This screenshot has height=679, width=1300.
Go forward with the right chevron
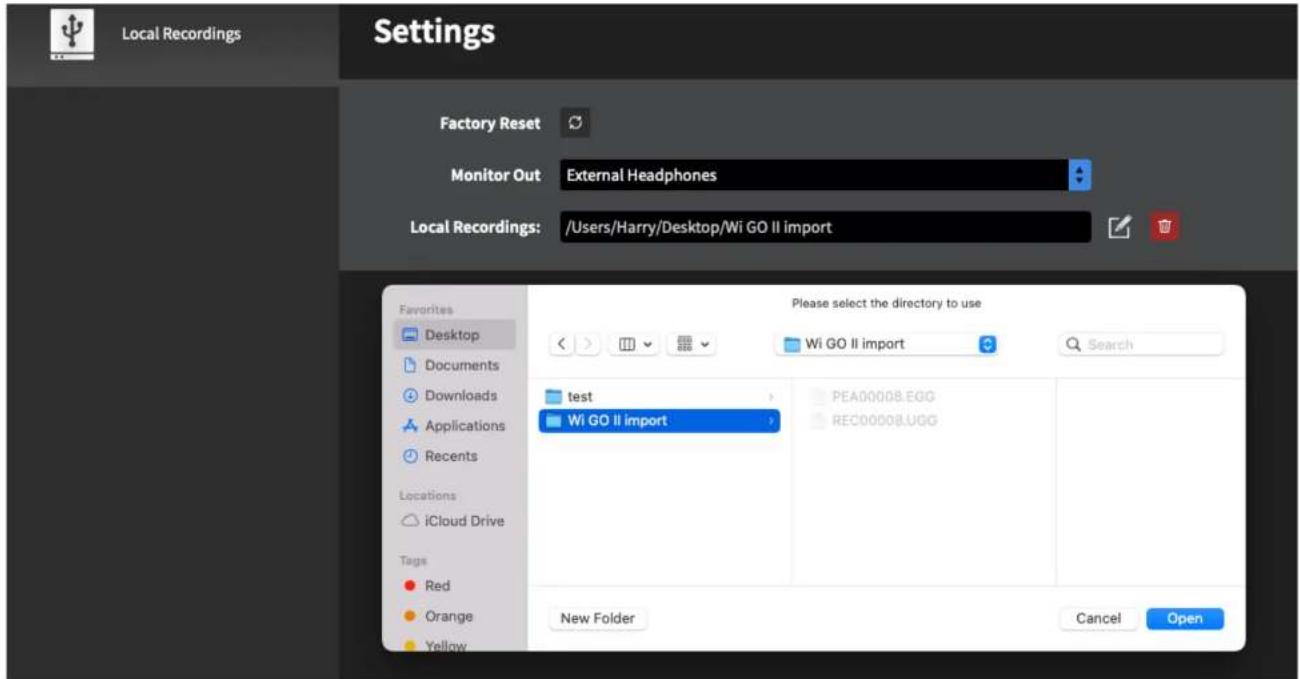587,344
